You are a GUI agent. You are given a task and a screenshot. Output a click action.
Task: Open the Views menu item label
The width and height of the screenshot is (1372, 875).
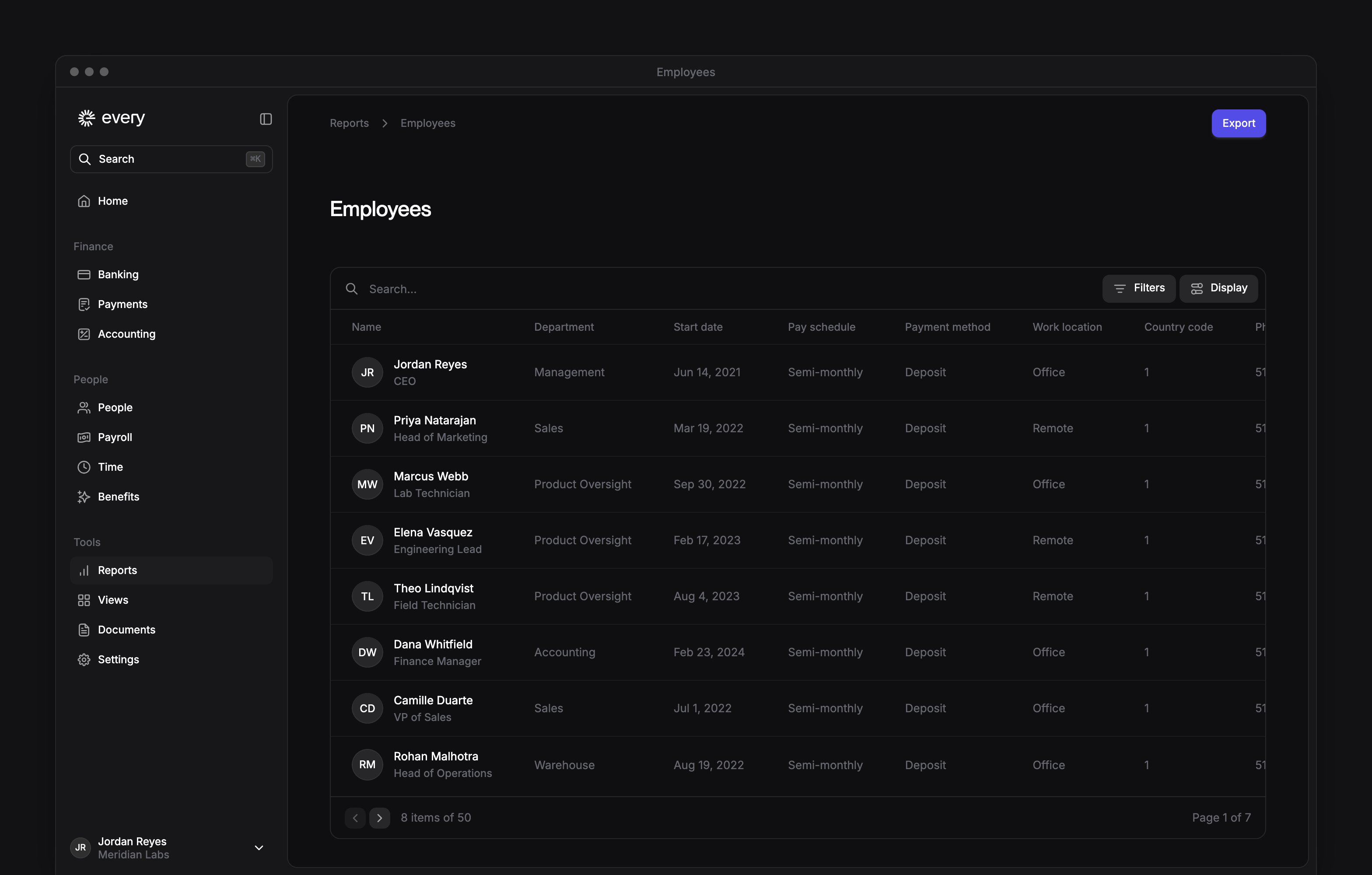113,600
